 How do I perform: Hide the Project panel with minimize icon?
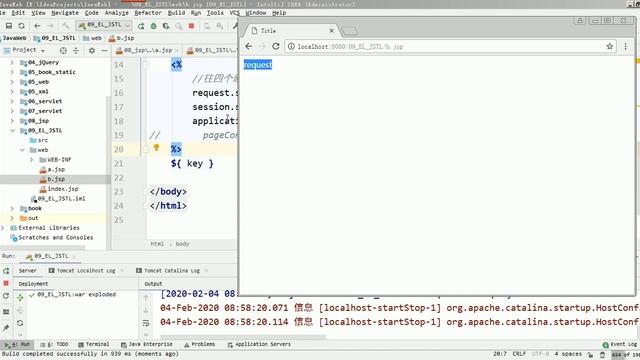[104, 50]
